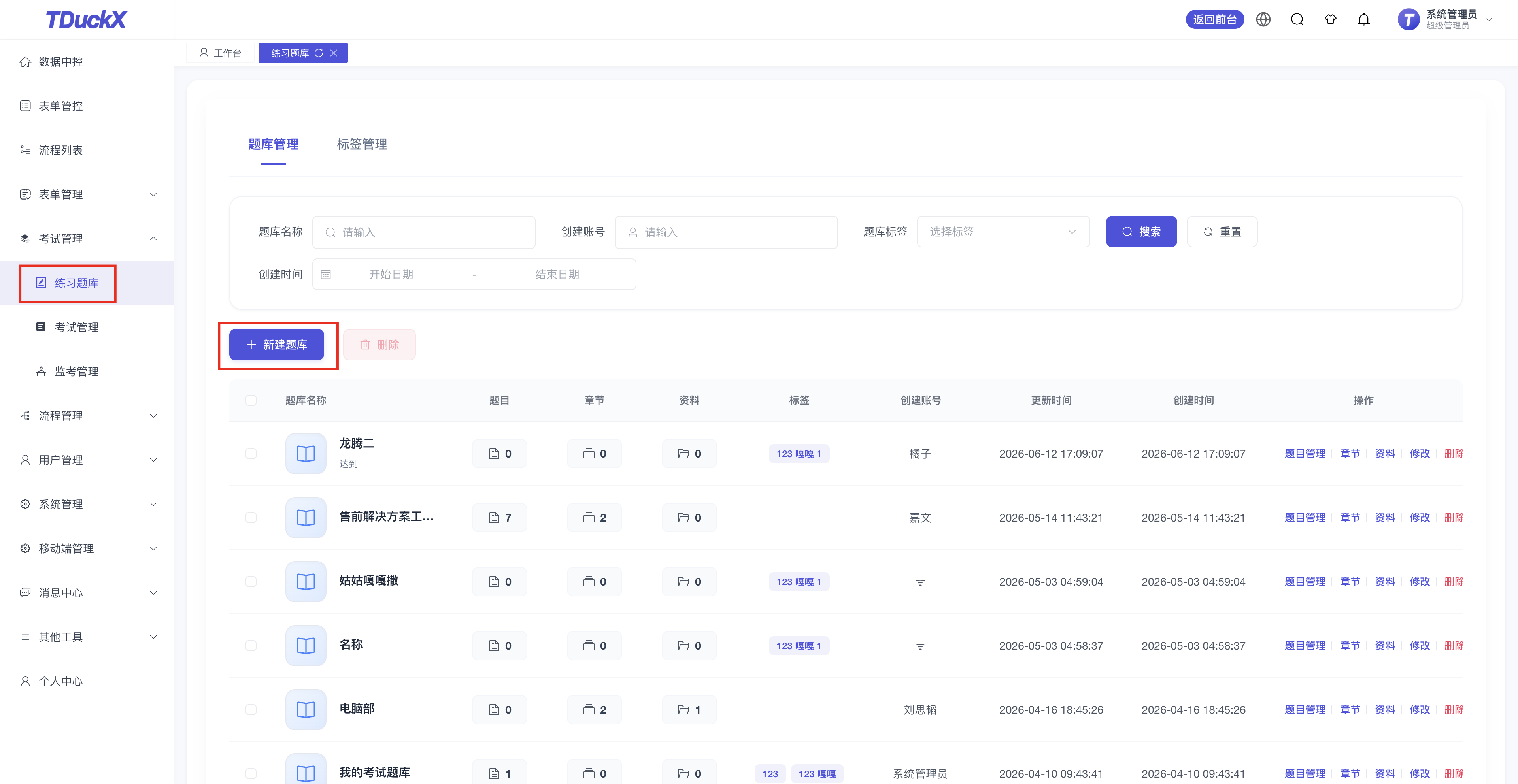Collapse 考试管理 sidebar group
Screen dimensions: 1518x784
point(87,239)
